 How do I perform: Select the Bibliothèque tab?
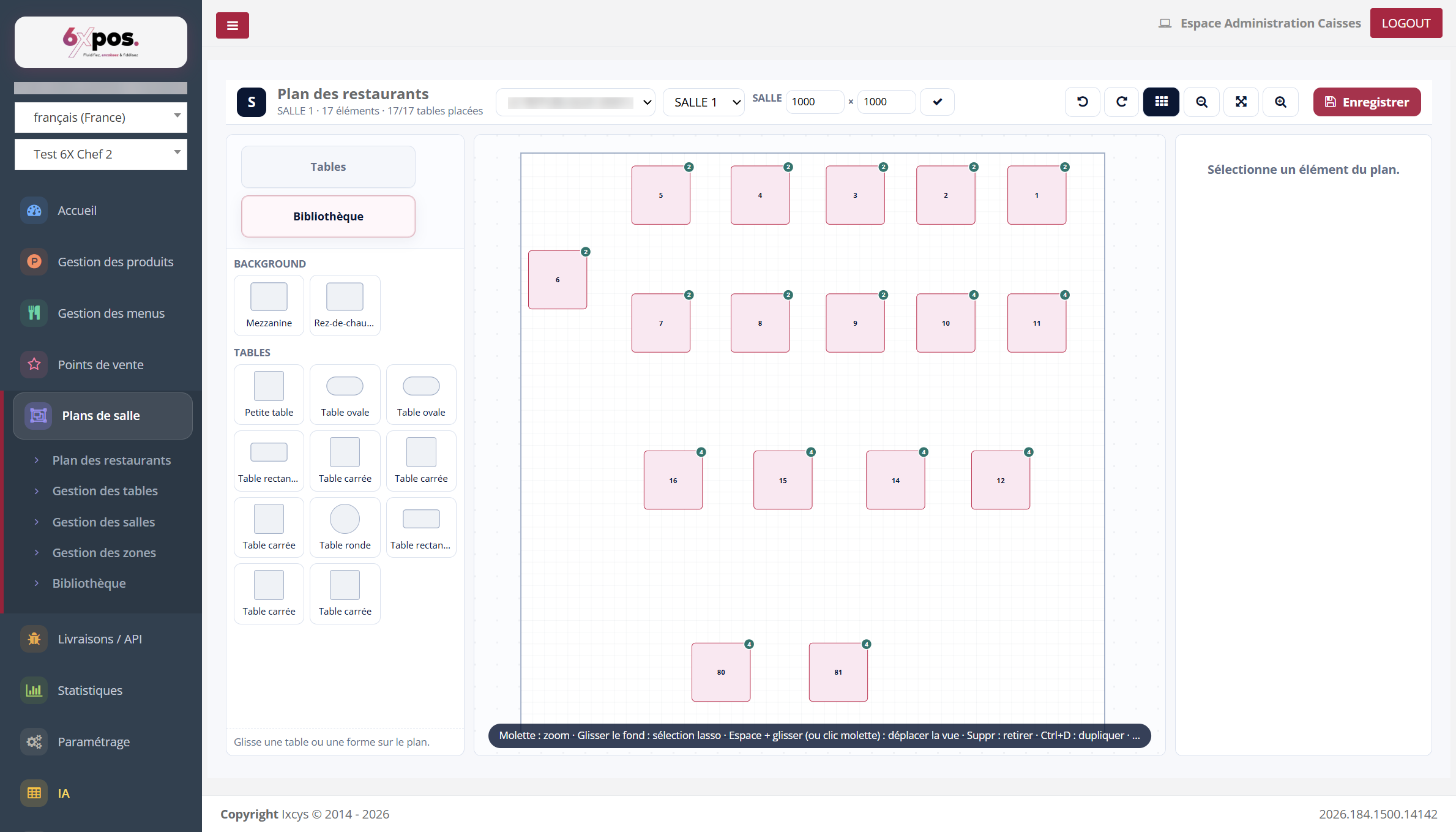pyautogui.click(x=328, y=216)
